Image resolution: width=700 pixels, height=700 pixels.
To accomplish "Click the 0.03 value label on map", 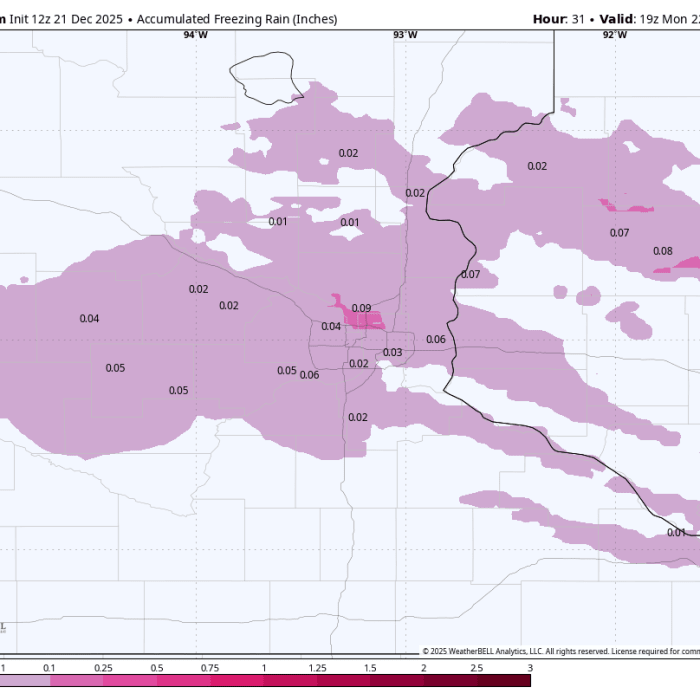I will click(393, 352).
